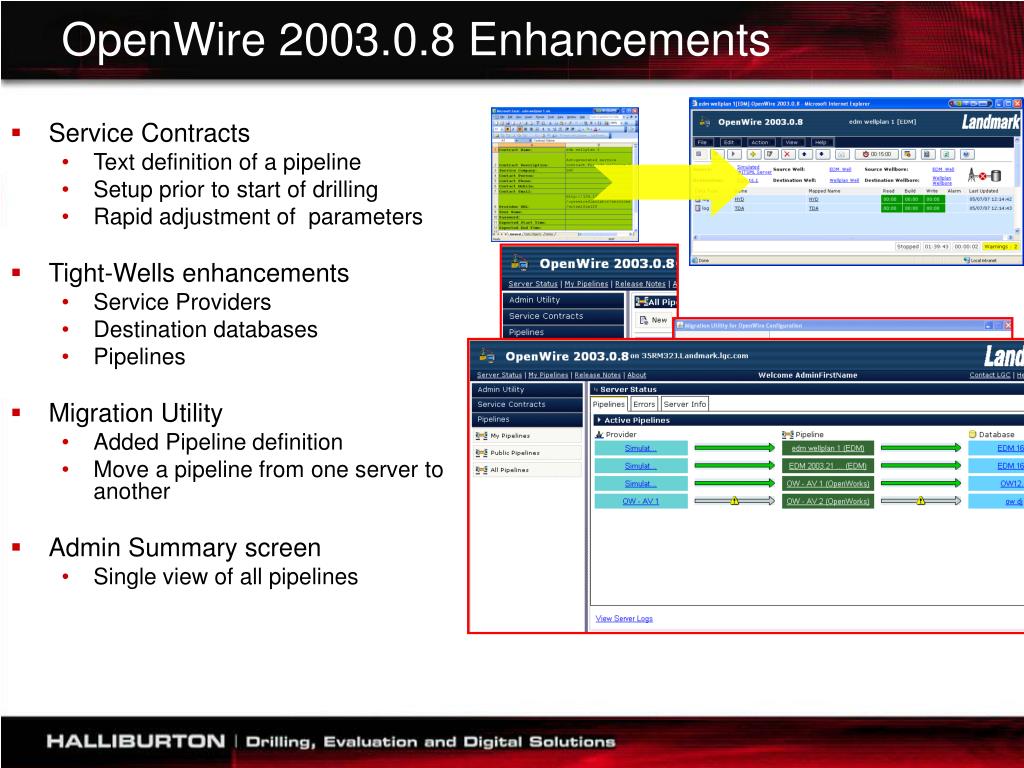This screenshot has width=1024, height=768.
Task: Click Pipelines header in front window sidebar
Action: point(527,419)
